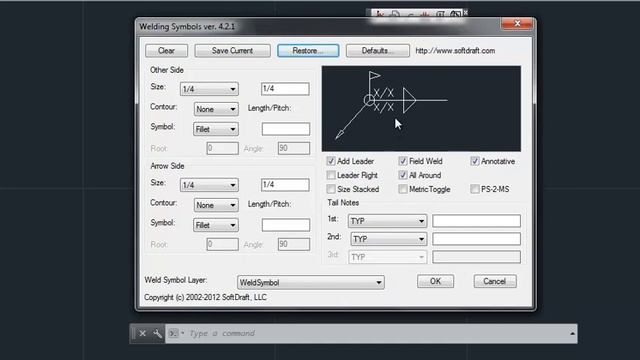640x360 pixels.
Task: Open Other Side Contour dropdown
Action: (x=216, y=109)
